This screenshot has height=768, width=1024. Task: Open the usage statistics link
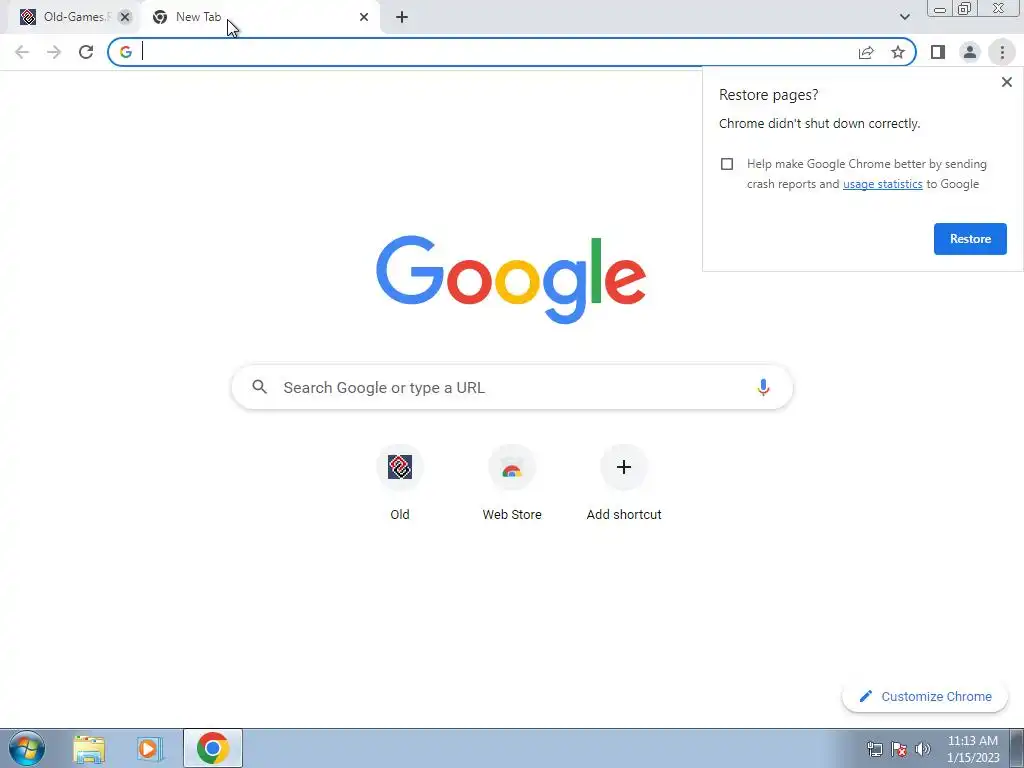pos(882,184)
